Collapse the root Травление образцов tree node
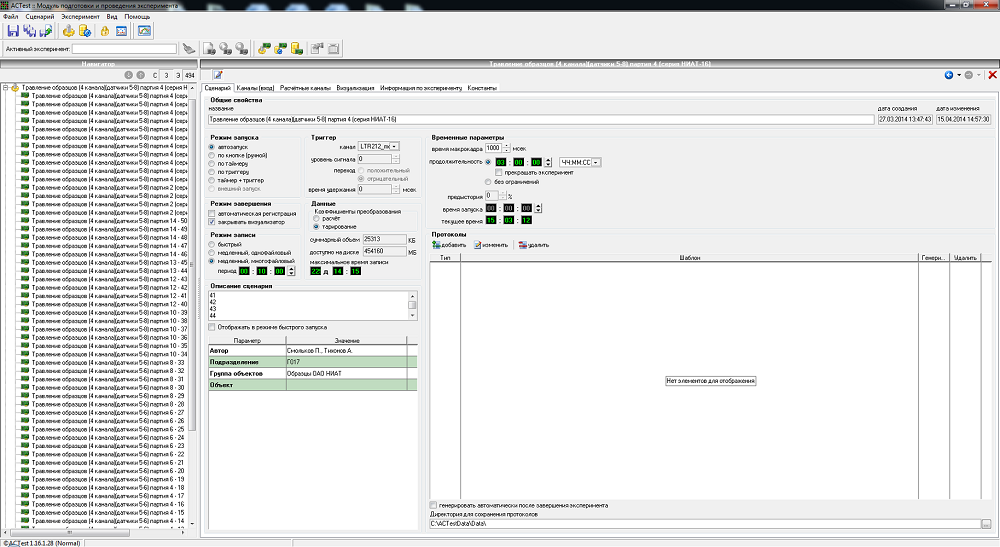1000x547 pixels. click(x=5, y=87)
